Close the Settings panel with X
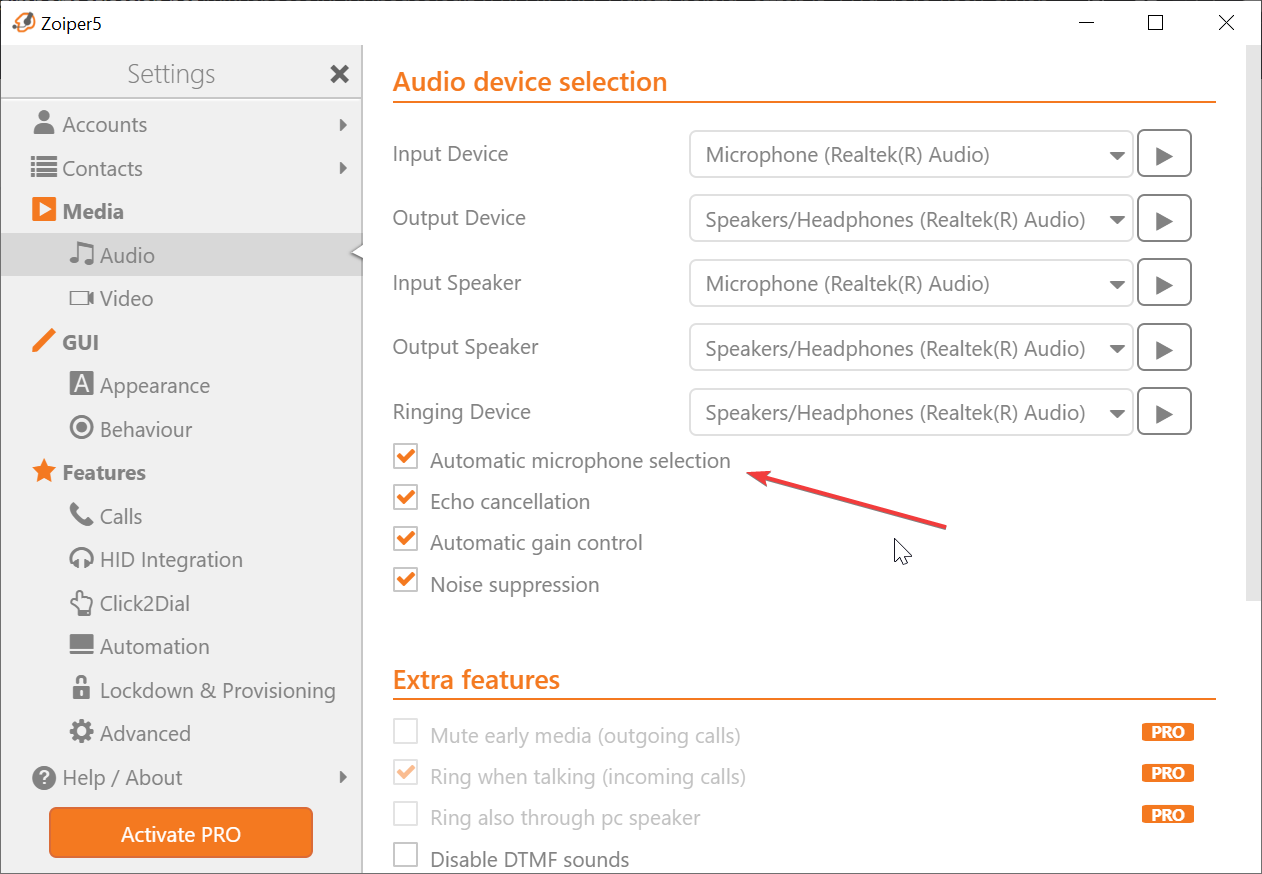1262x874 pixels. point(340,74)
